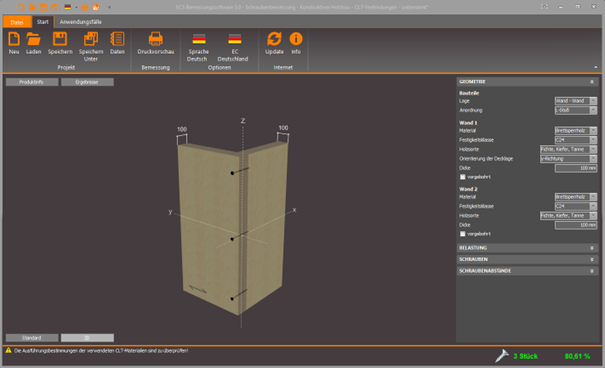
Task: Click the quick access new document icon
Action: tap(21, 7)
